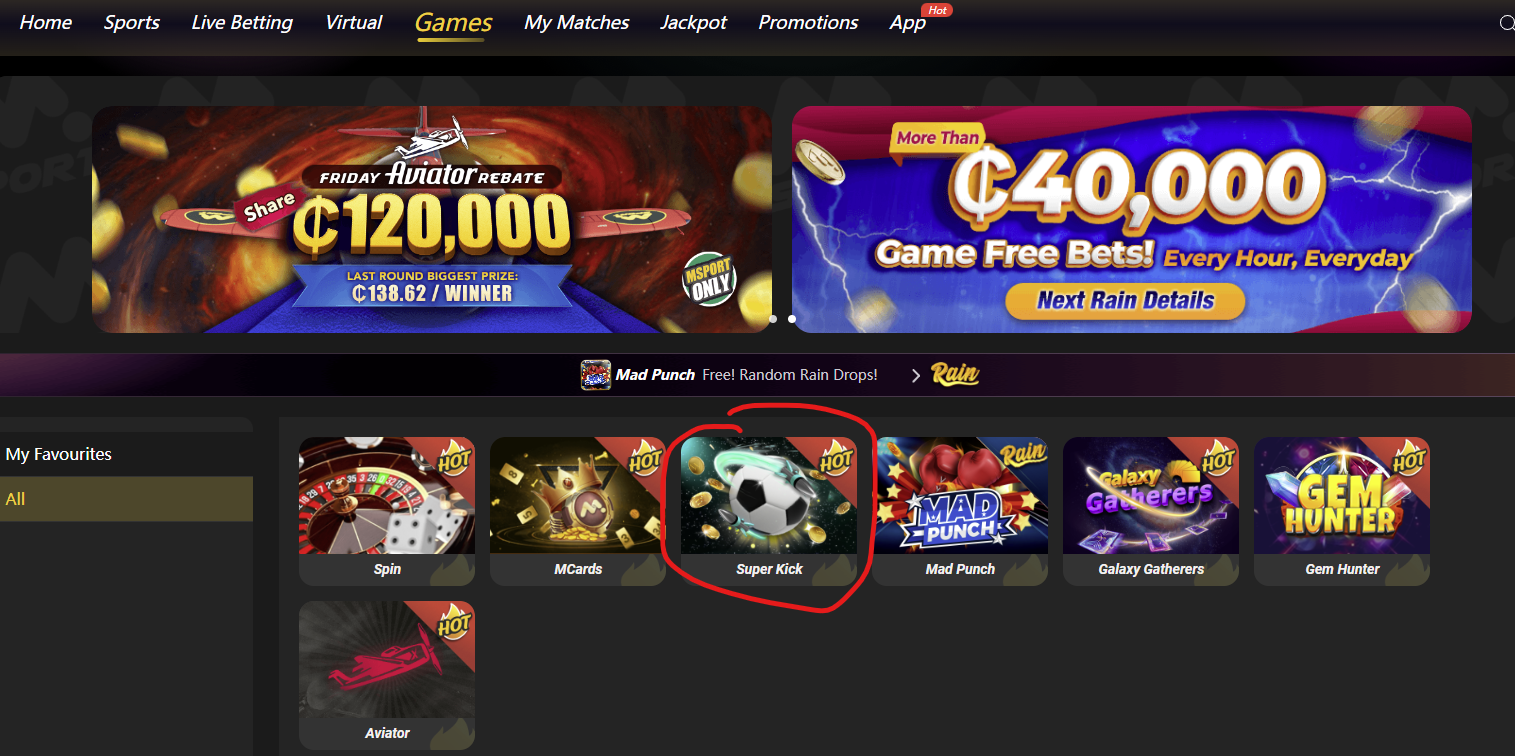Launch the MCards game tile

pos(578,511)
